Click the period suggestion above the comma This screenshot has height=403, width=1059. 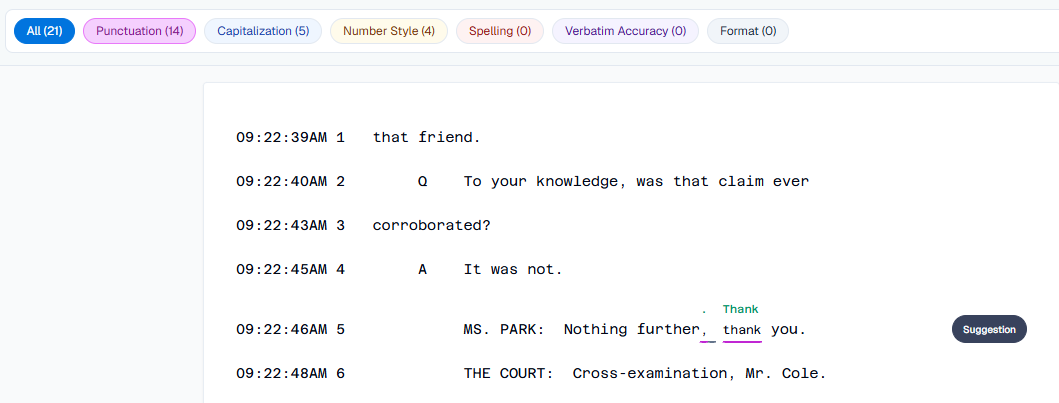pyautogui.click(x=704, y=311)
